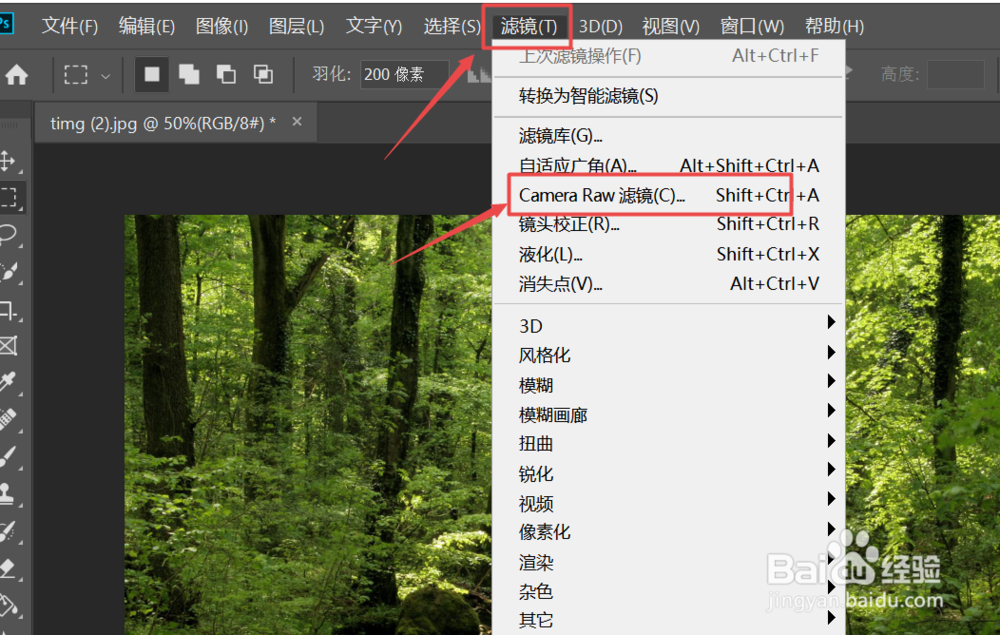Select the Brush tool
Viewport: 1000px width, 635px height.
pos(8,456)
